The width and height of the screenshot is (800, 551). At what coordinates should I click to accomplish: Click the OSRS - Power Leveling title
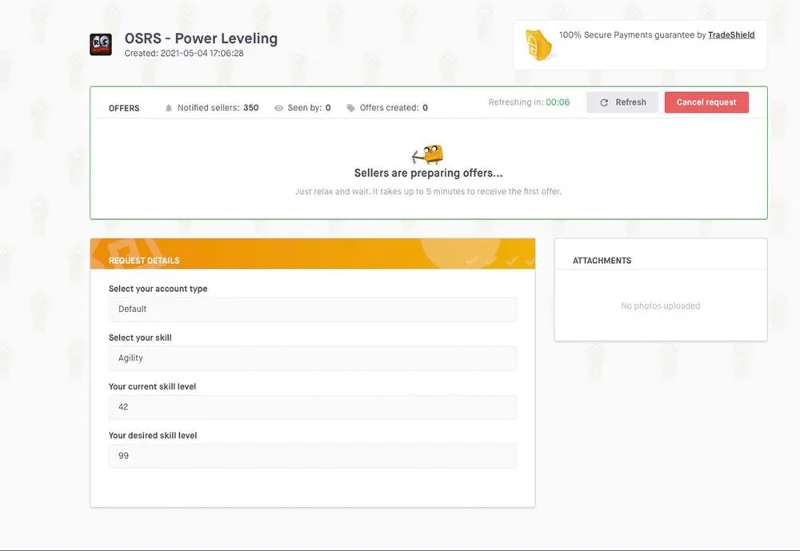pyautogui.click(x=201, y=38)
